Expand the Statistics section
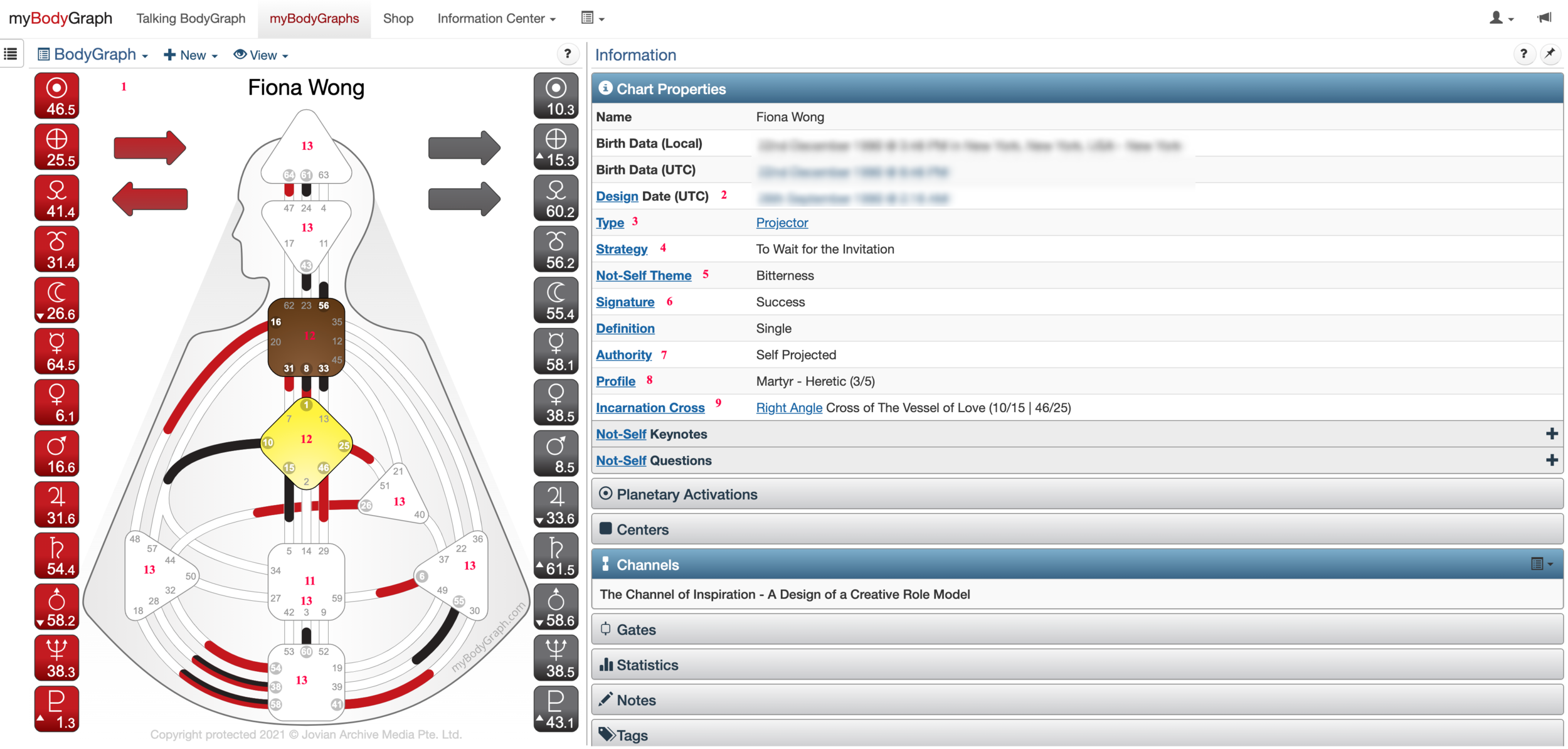The width and height of the screenshot is (1568, 749). [x=1076, y=665]
